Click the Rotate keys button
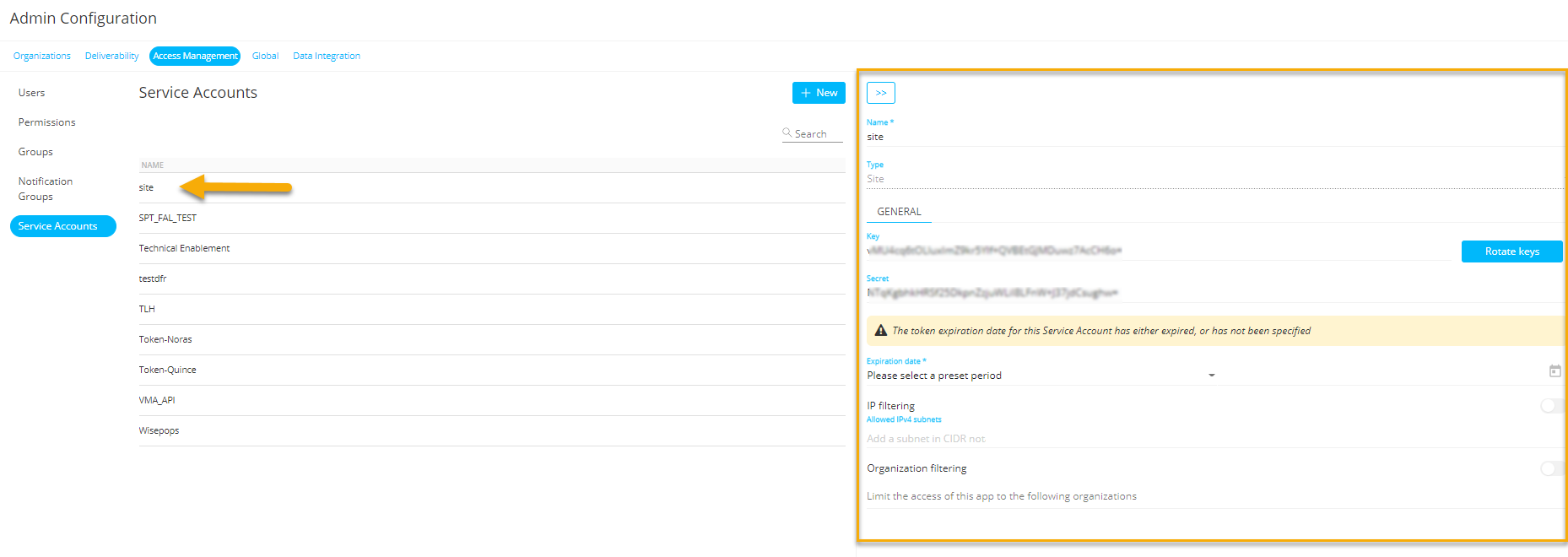 (x=1511, y=251)
